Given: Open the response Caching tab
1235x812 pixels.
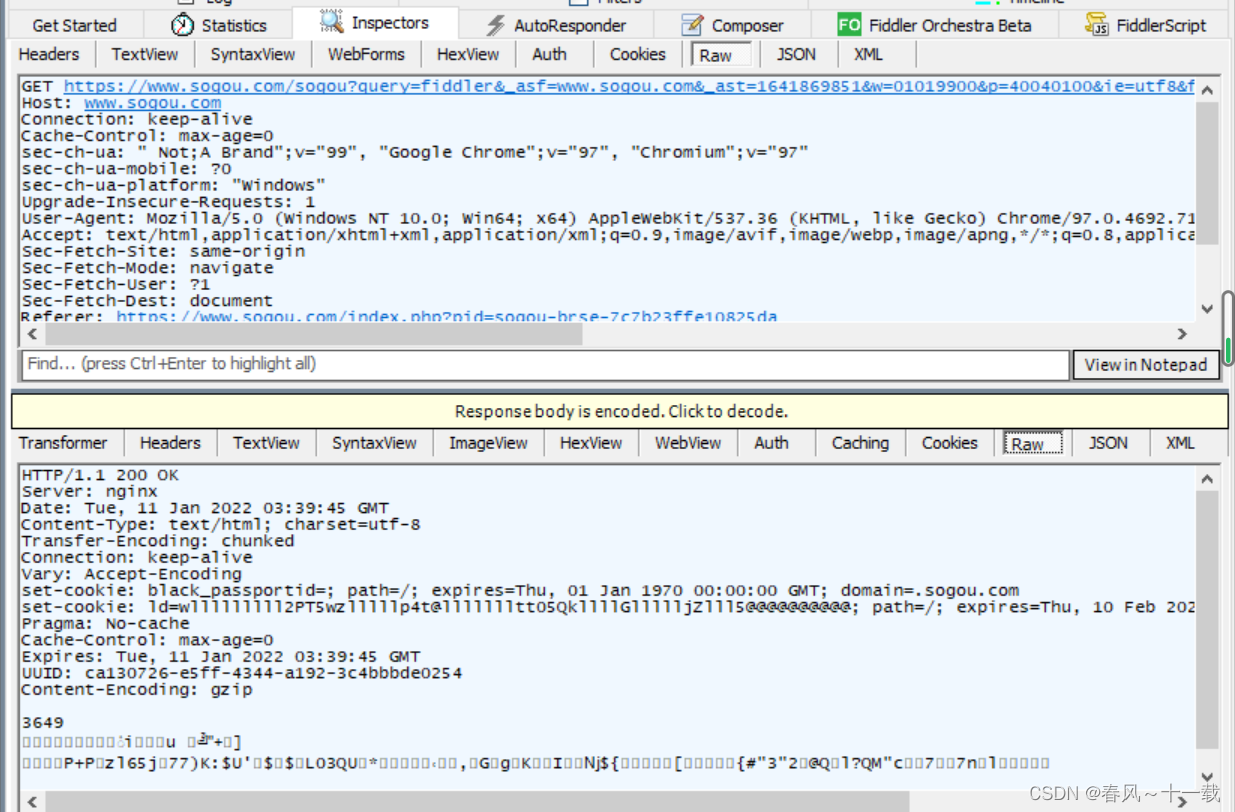Looking at the screenshot, I should 860,443.
